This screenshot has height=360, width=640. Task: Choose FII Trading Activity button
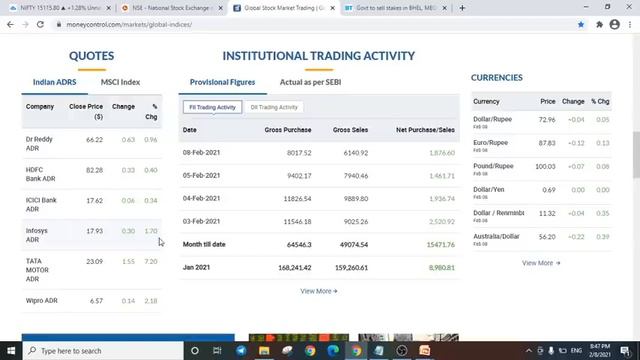tap(212, 107)
